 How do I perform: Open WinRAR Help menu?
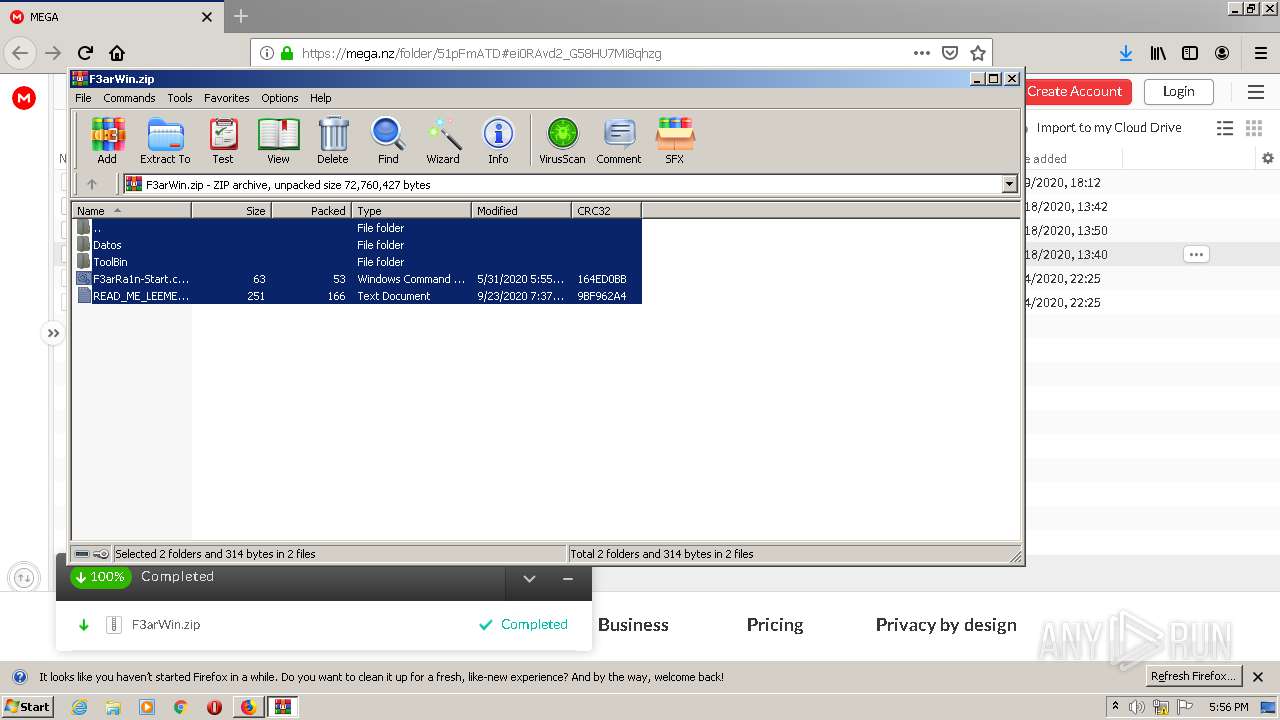tap(321, 98)
